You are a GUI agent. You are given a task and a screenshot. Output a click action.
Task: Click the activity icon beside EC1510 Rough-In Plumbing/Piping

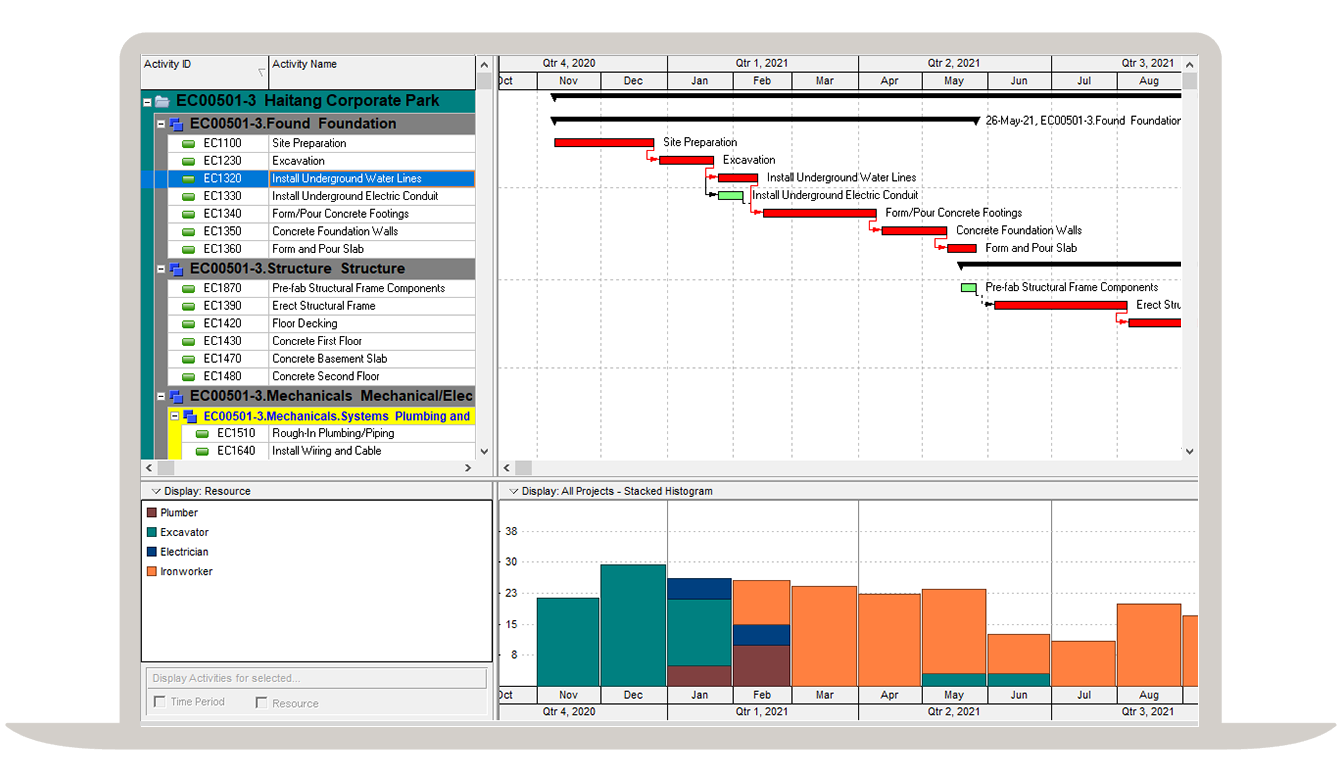[203, 432]
